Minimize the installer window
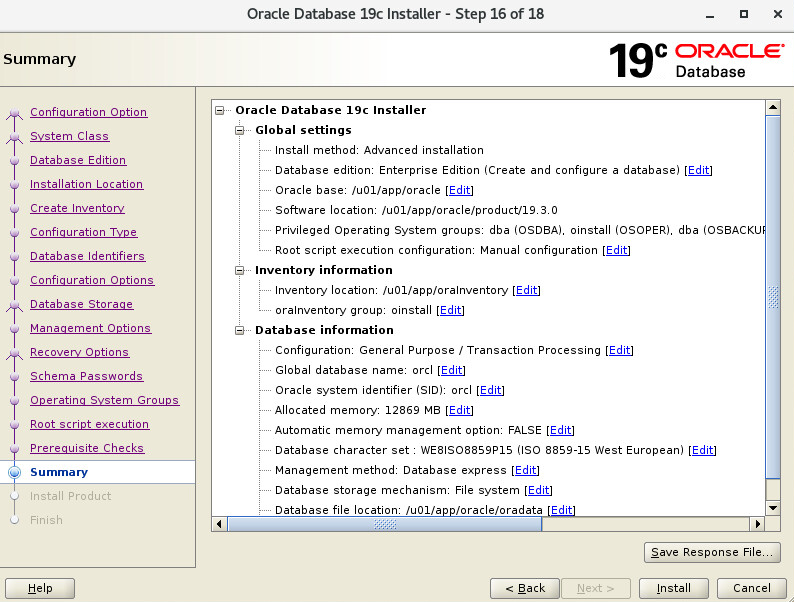794x602 pixels. pyautogui.click(x=710, y=15)
